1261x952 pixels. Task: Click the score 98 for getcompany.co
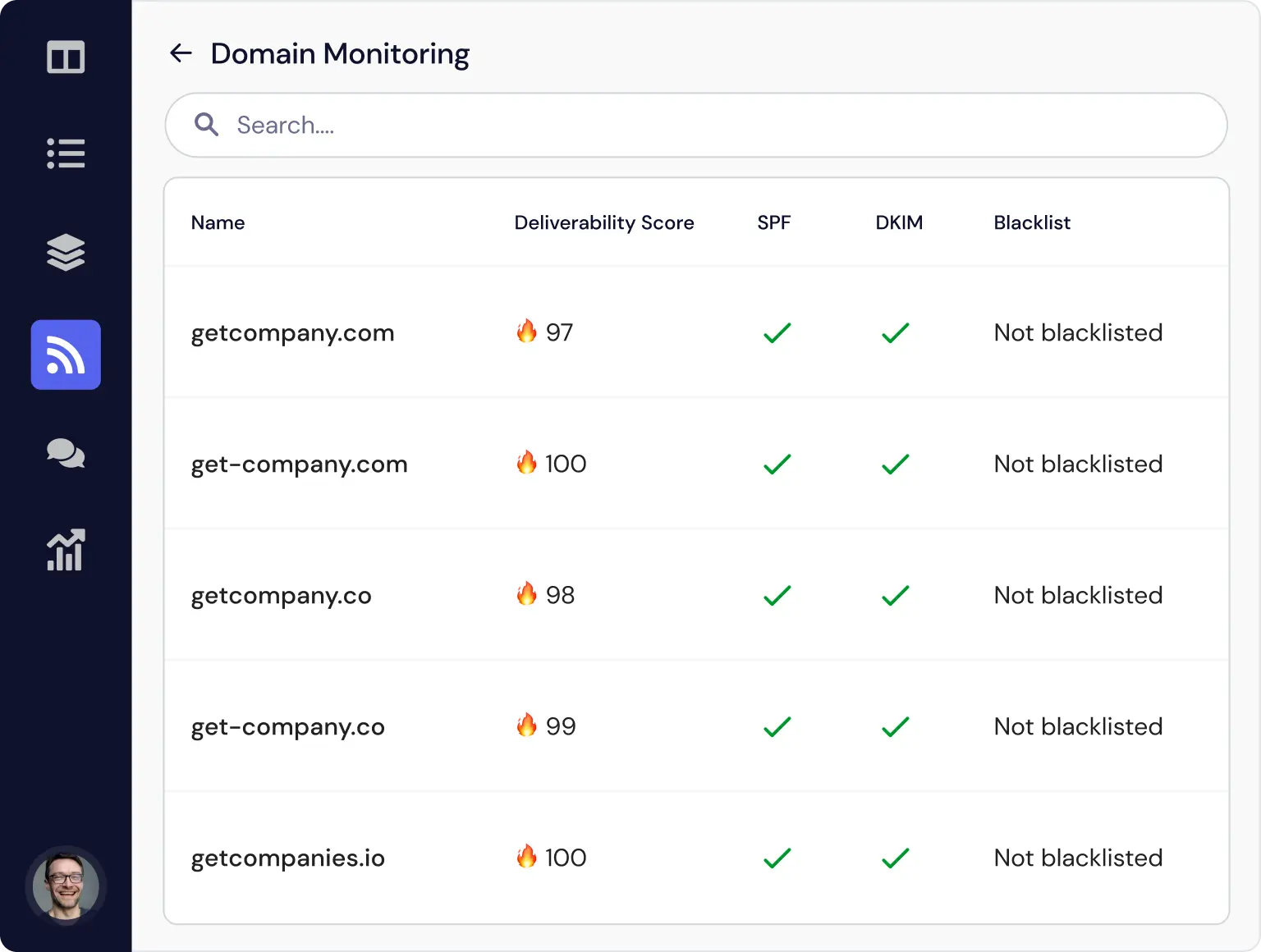coord(560,595)
